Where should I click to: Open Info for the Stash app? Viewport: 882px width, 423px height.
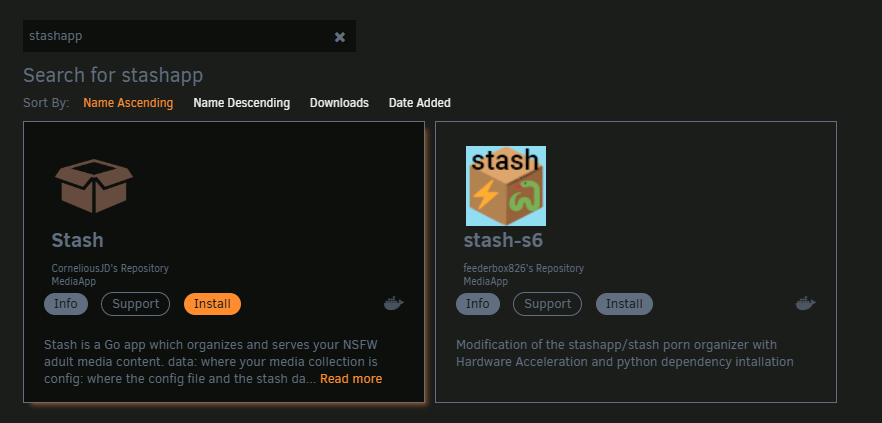(66, 304)
